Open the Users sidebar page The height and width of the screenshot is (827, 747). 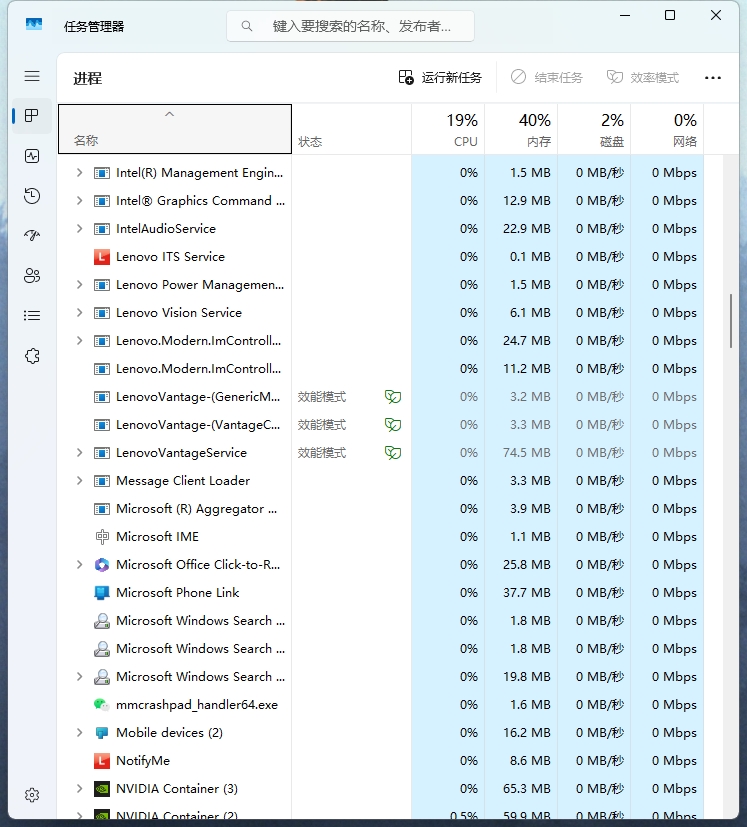32,275
